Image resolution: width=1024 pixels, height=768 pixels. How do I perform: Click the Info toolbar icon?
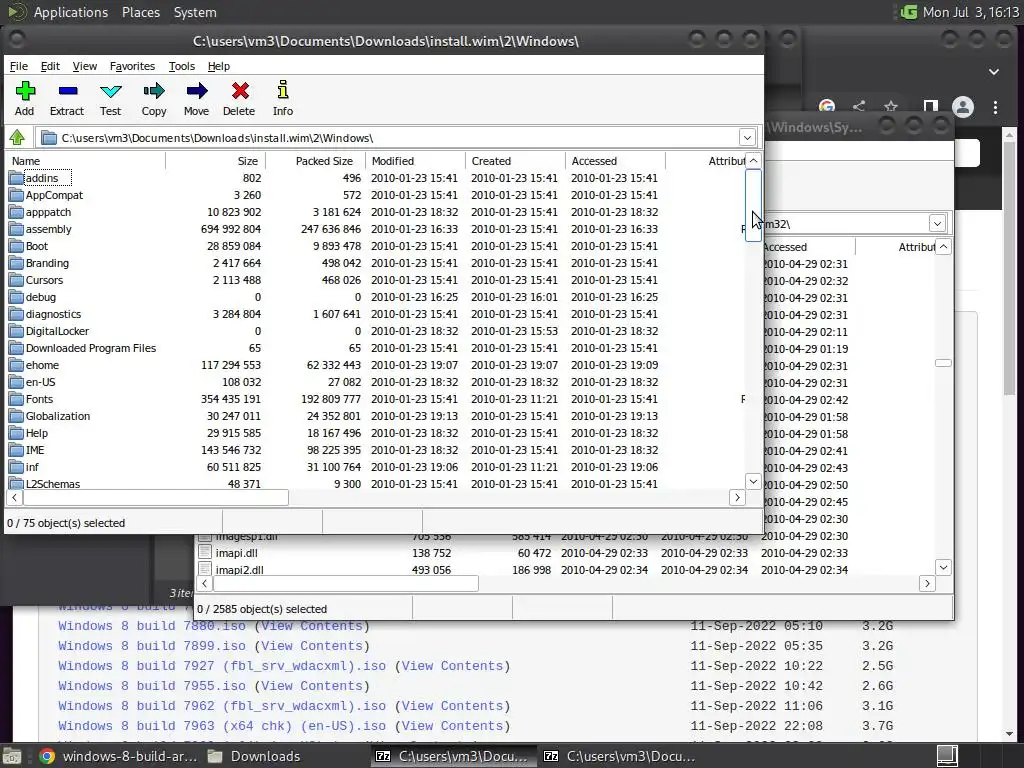[283, 90]
